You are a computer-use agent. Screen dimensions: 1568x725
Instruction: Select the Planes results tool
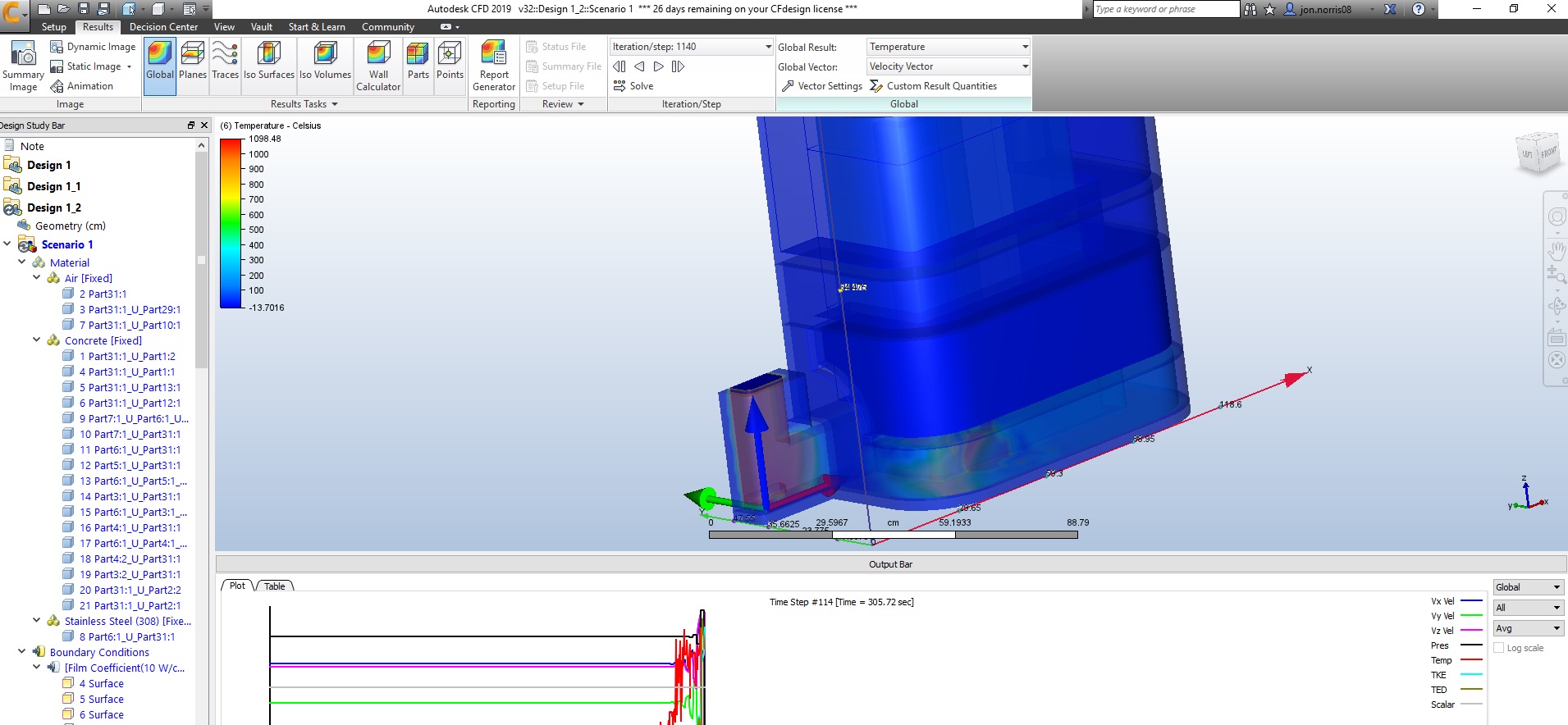pyautogui.click(x=193, y=66)
